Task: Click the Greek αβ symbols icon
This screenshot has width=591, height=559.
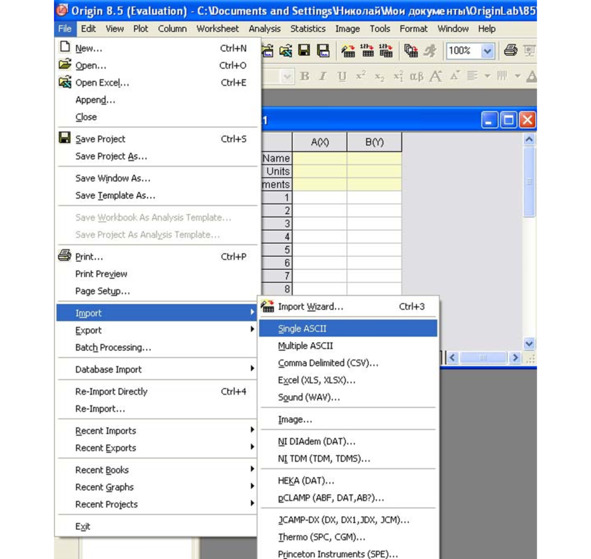Action: click(416, 77)
